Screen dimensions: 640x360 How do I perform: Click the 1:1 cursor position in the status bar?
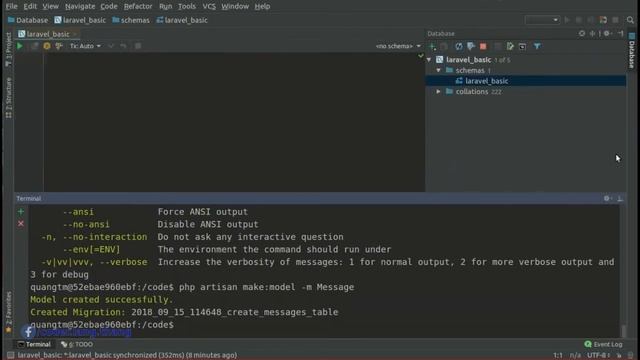tap(558, 355)
